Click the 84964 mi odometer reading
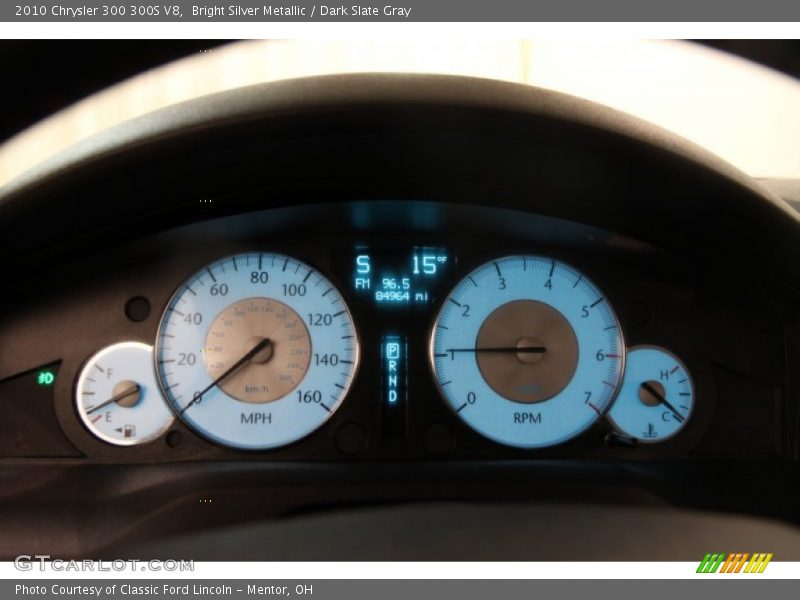This screenshot has width=800, height=600. (x=402, y=296)
